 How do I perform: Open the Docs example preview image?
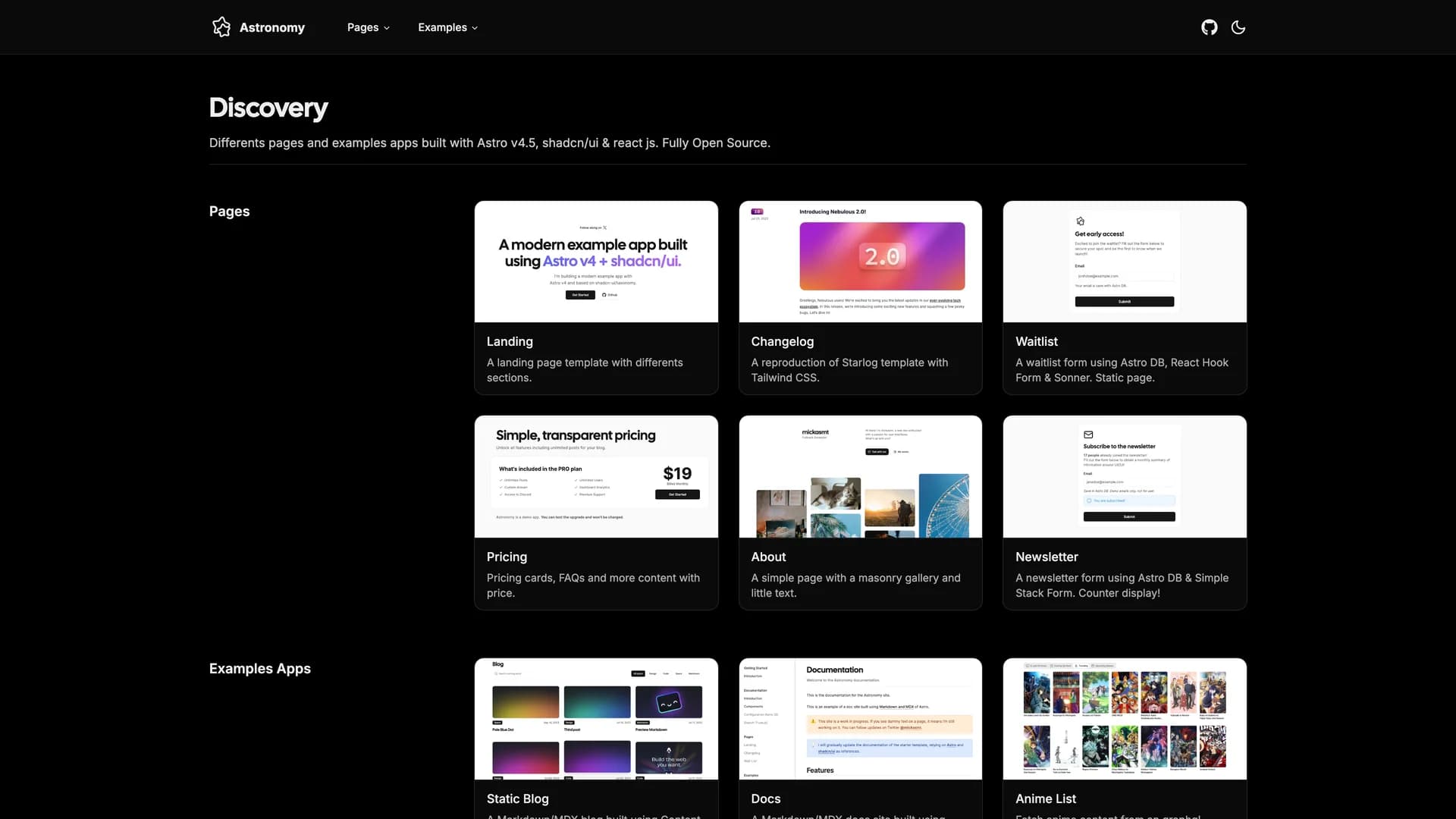[x=860, y=718]
